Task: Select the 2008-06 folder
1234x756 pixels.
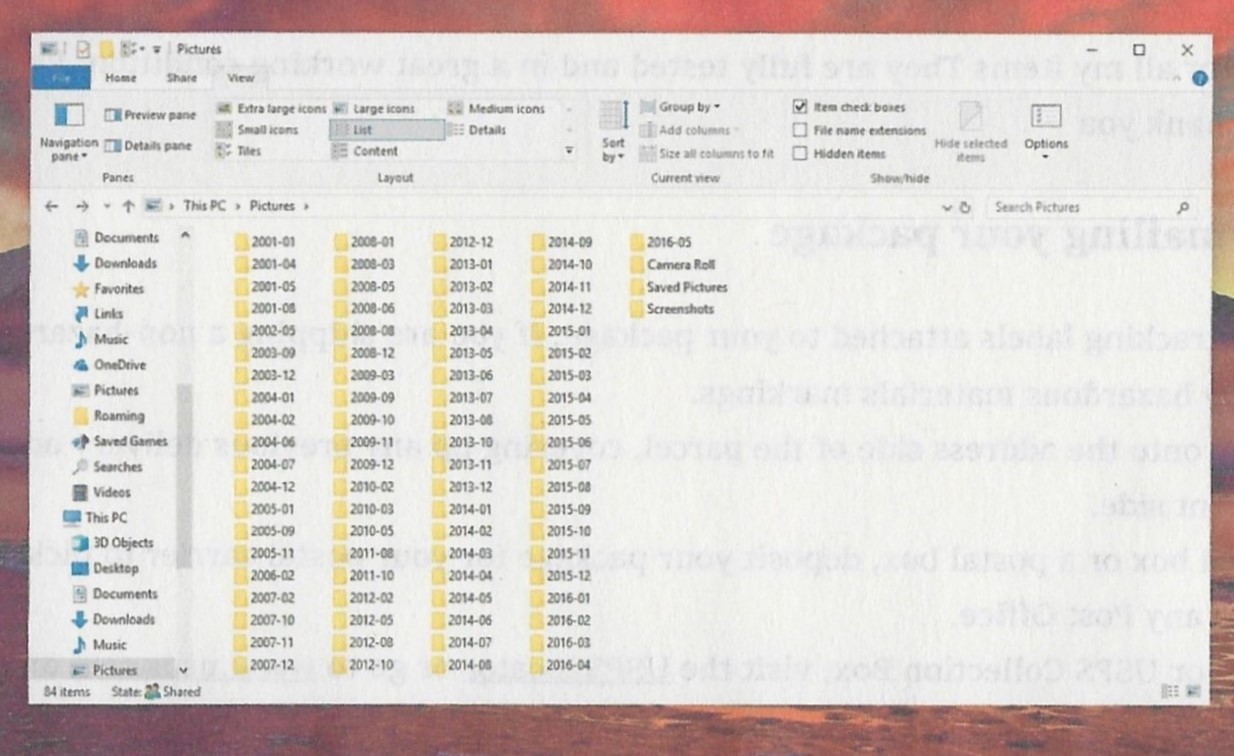Action: 364,309
